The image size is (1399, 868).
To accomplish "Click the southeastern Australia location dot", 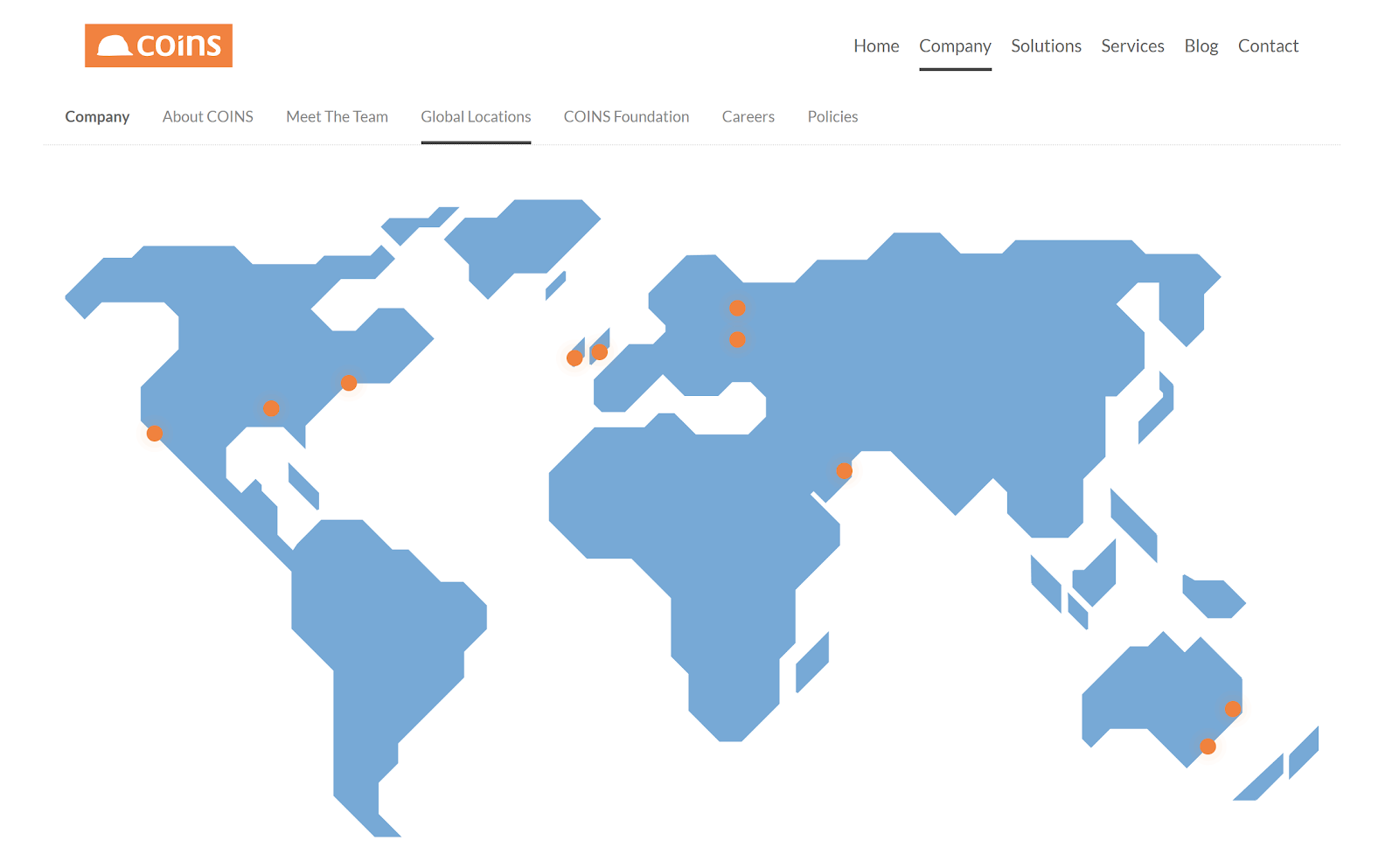I will [1208, 746].
